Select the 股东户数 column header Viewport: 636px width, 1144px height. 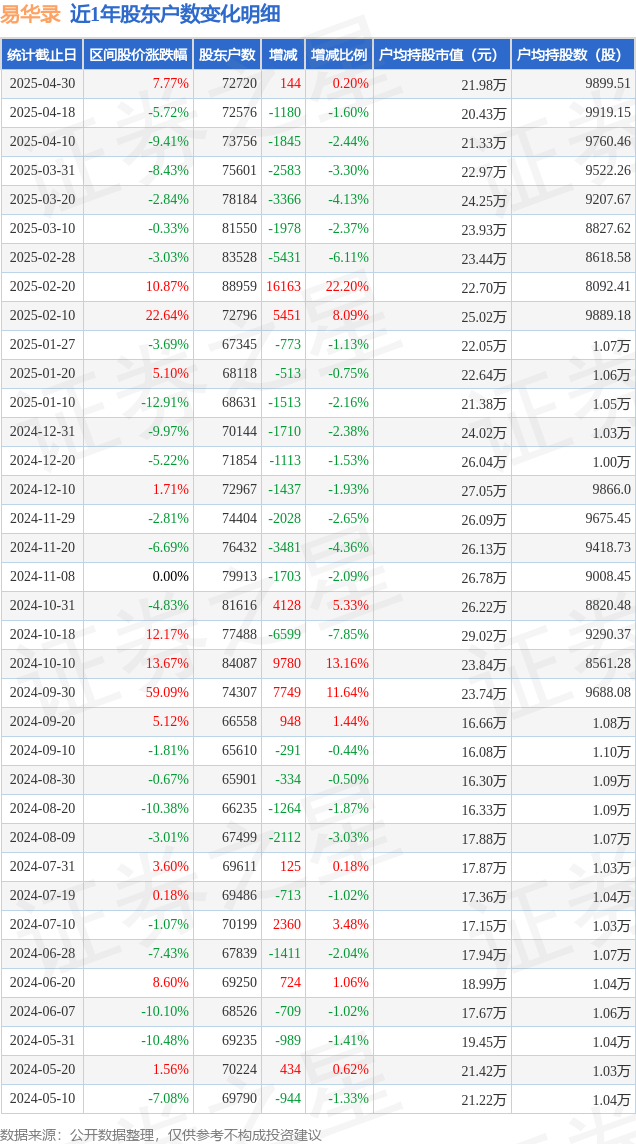[x=227, y=55]
